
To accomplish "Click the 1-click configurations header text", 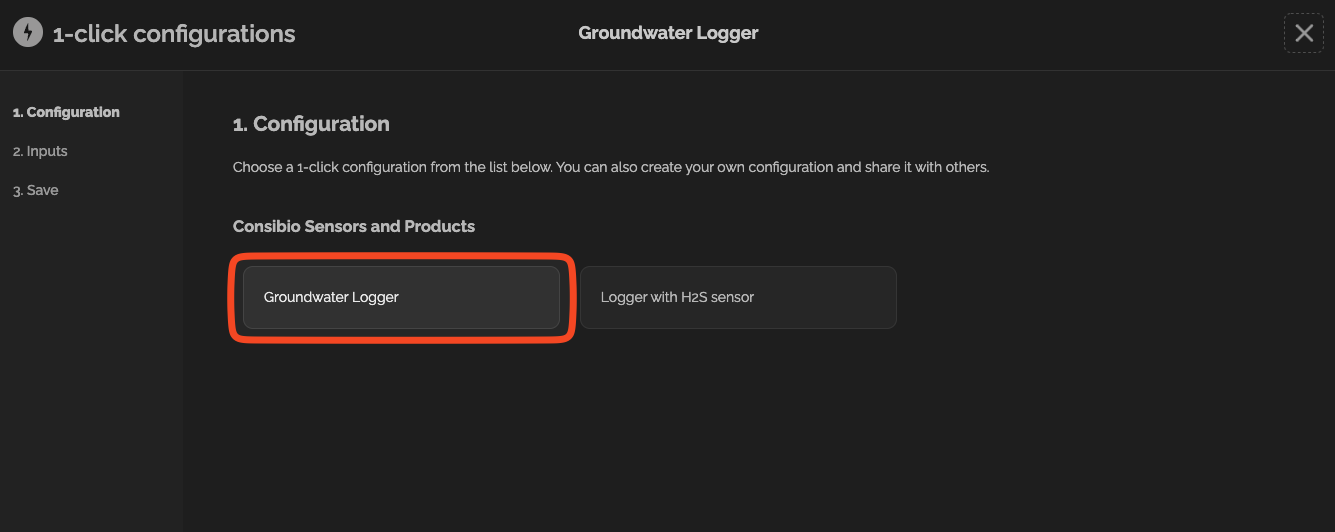I will pos(174,34).
